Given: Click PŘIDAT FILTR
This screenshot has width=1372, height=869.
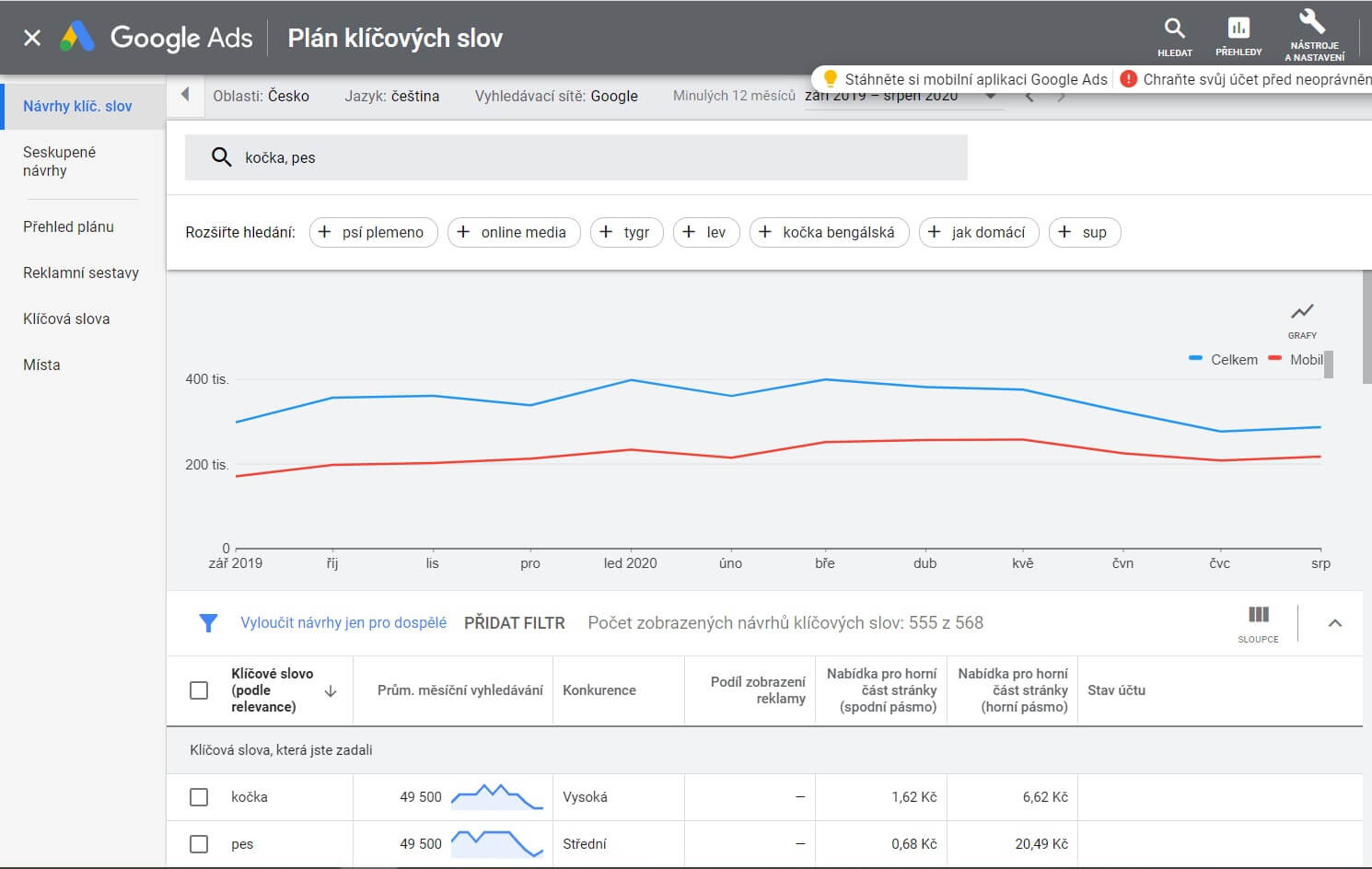Looking at the screenshot, I should (515, 623).
